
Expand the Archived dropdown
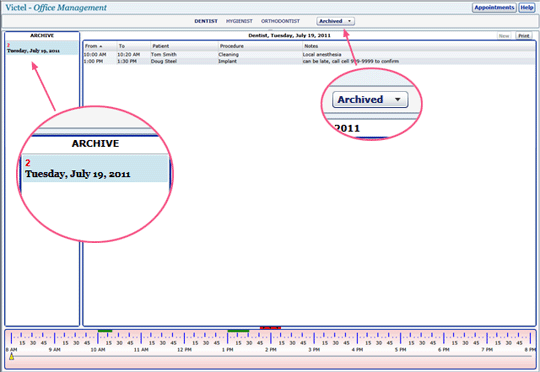click(x=335, y=21)
